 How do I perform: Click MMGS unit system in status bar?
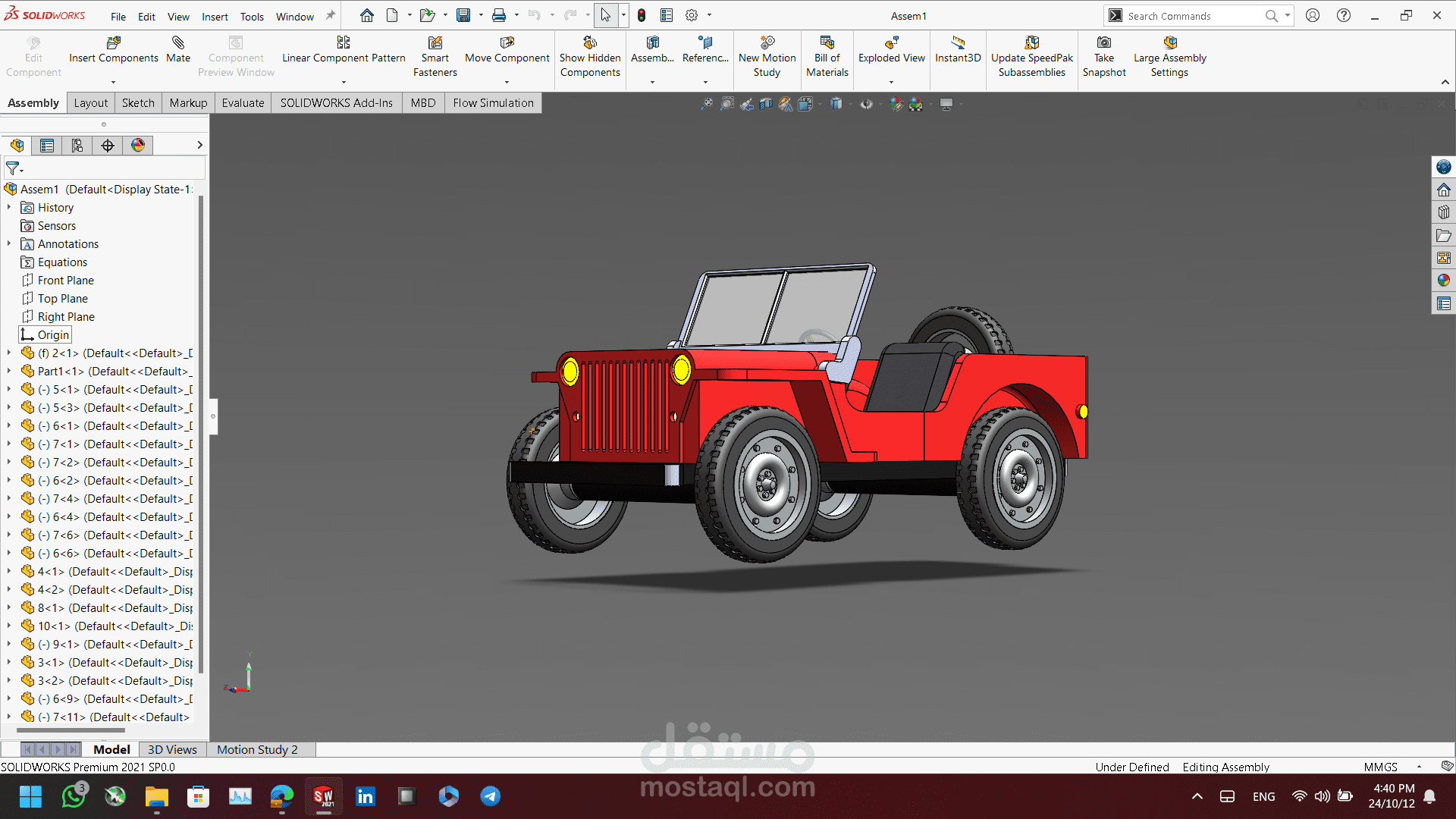tap(1380, 767)
